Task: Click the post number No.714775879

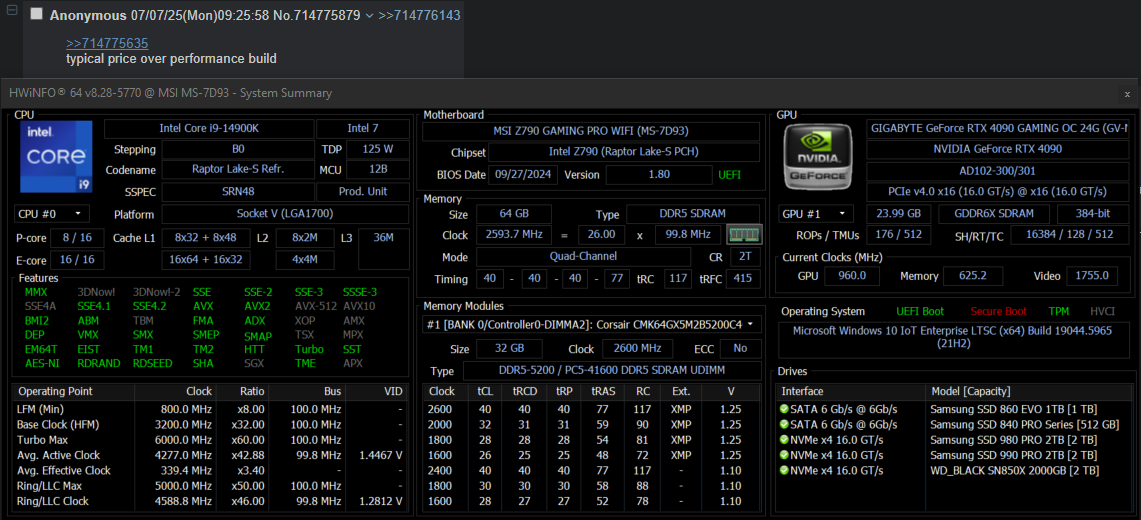Action: point(317,15)
